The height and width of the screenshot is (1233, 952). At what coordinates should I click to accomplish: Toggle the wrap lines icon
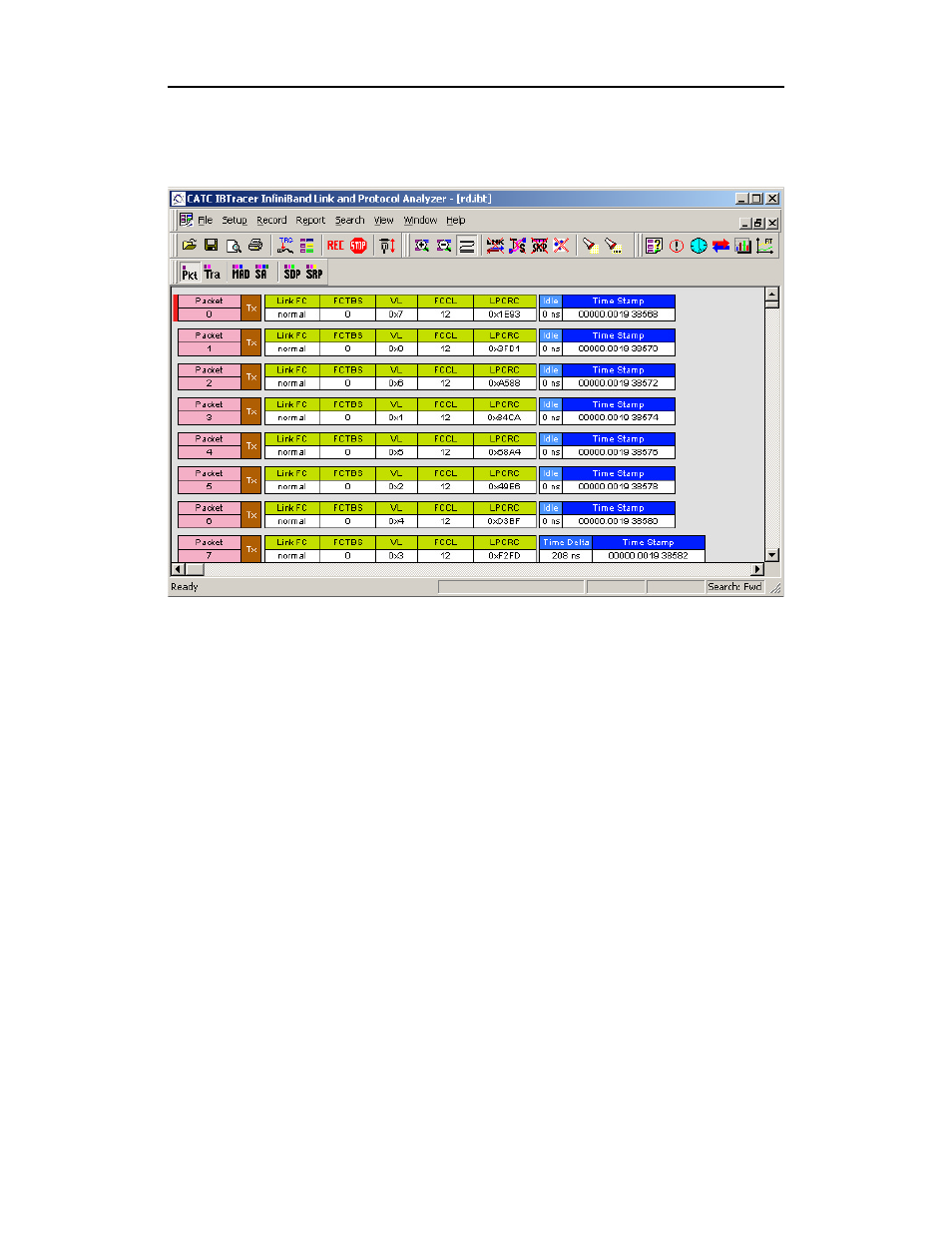pos(466,246)
